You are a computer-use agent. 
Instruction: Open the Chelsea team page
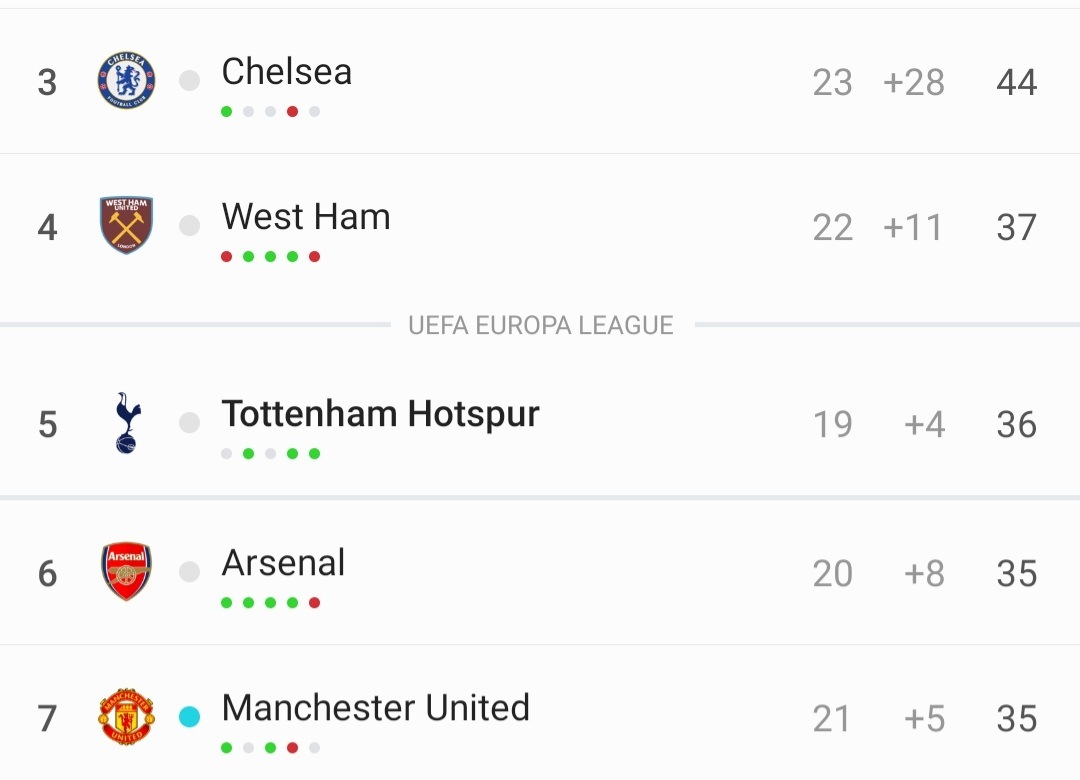point(287,72)
